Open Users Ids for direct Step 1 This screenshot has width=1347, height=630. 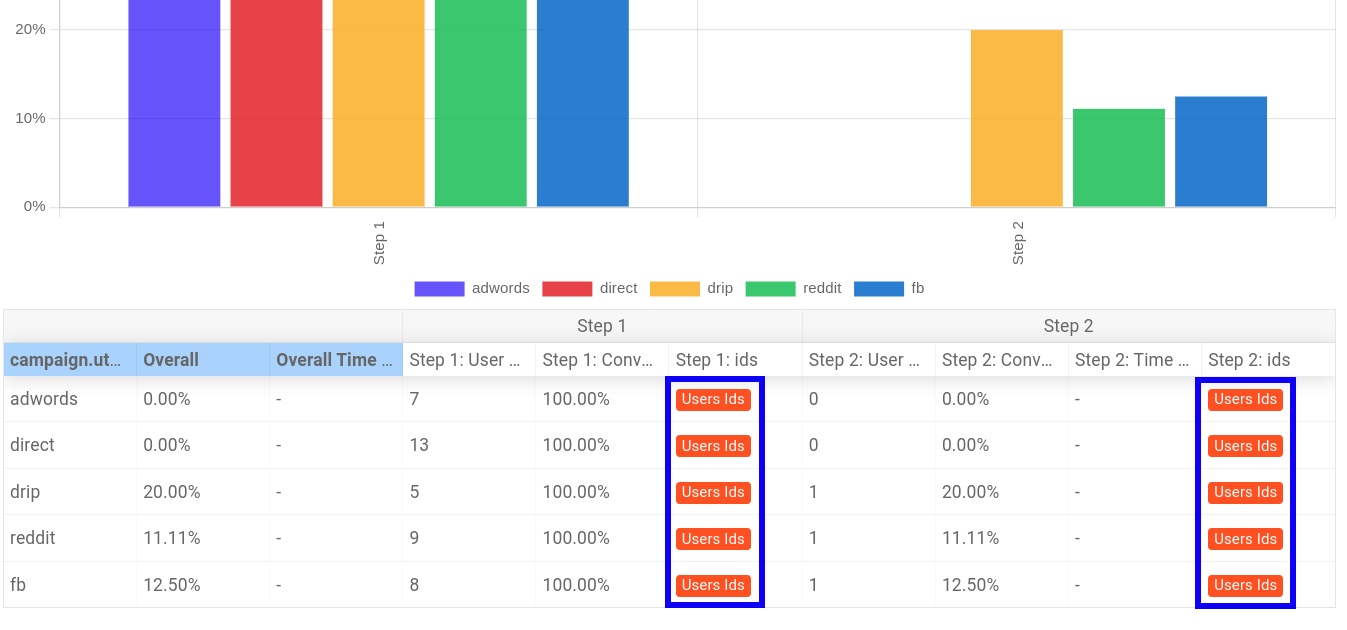(712, 446)
